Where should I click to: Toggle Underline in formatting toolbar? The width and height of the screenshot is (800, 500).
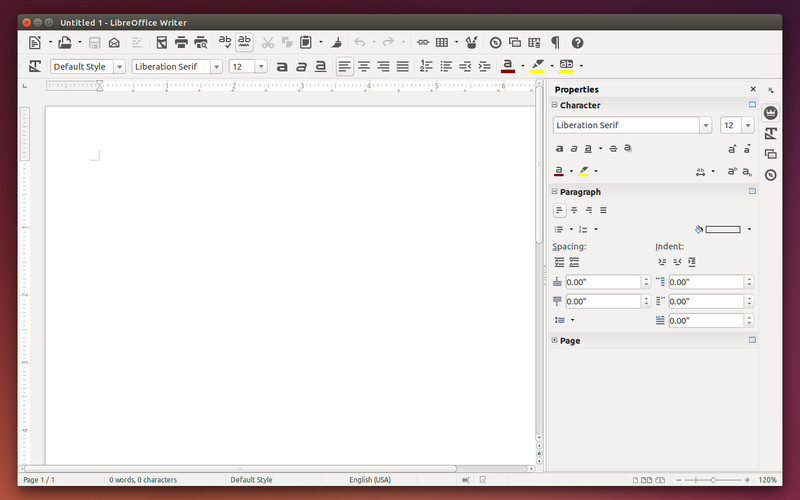320,66
